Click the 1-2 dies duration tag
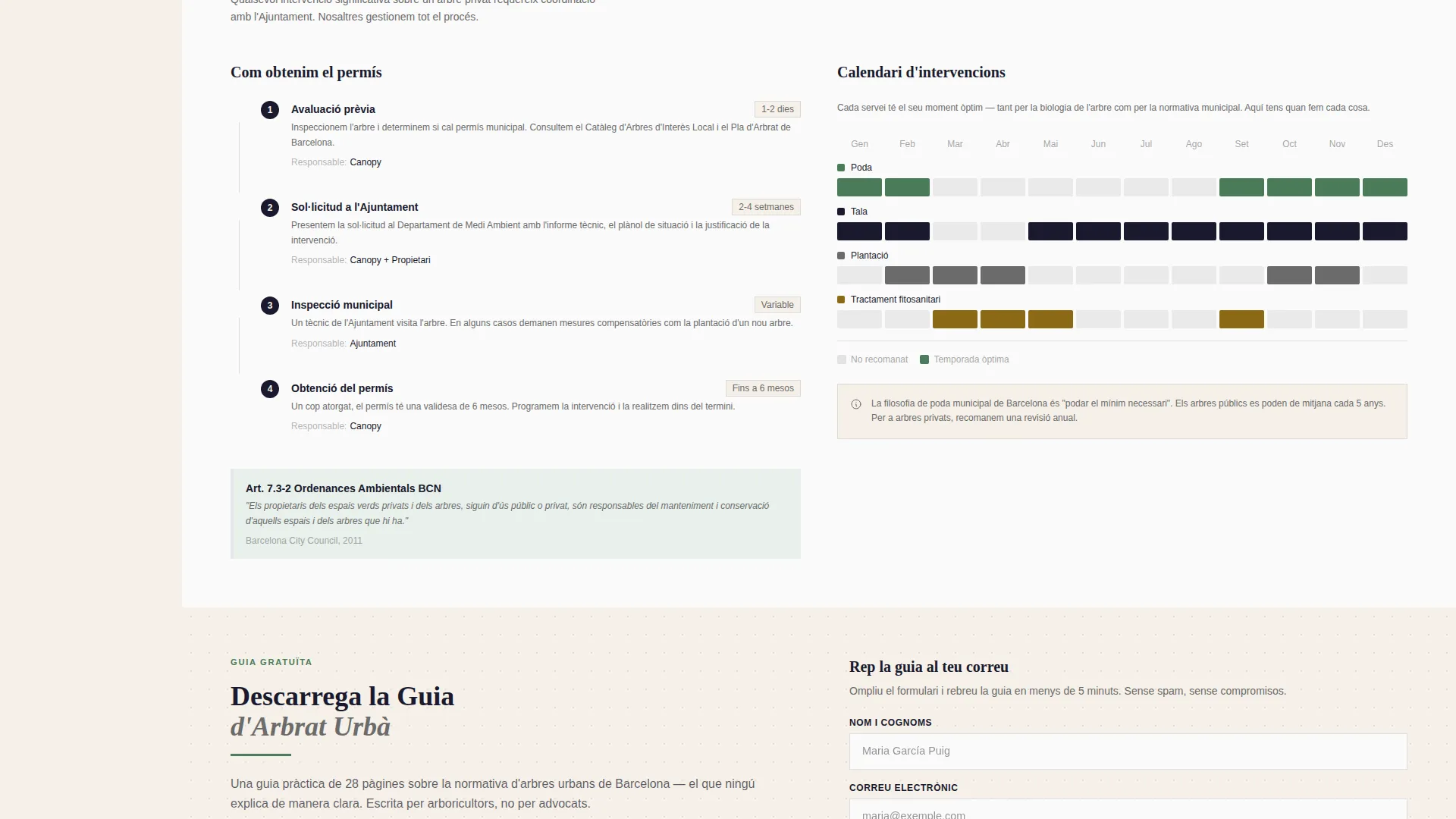1456x819 pixels. [777, 109]
